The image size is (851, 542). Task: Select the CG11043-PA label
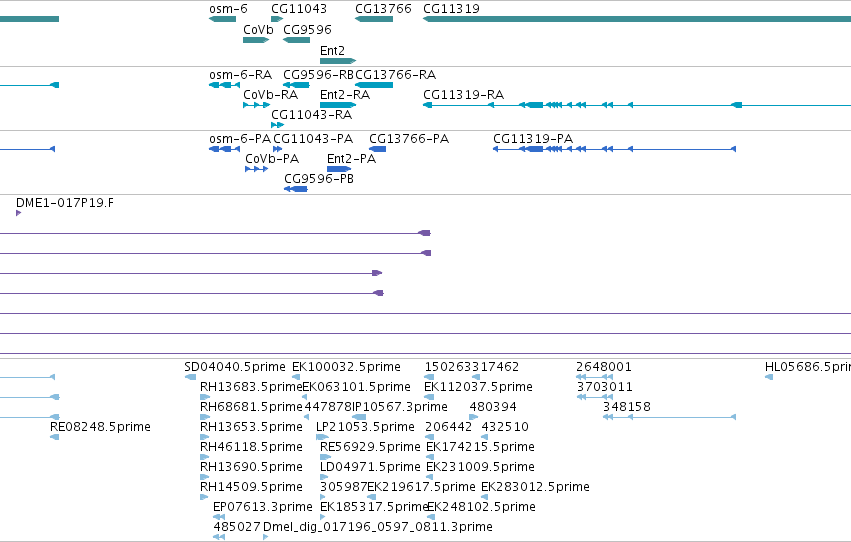coord(313,139)
